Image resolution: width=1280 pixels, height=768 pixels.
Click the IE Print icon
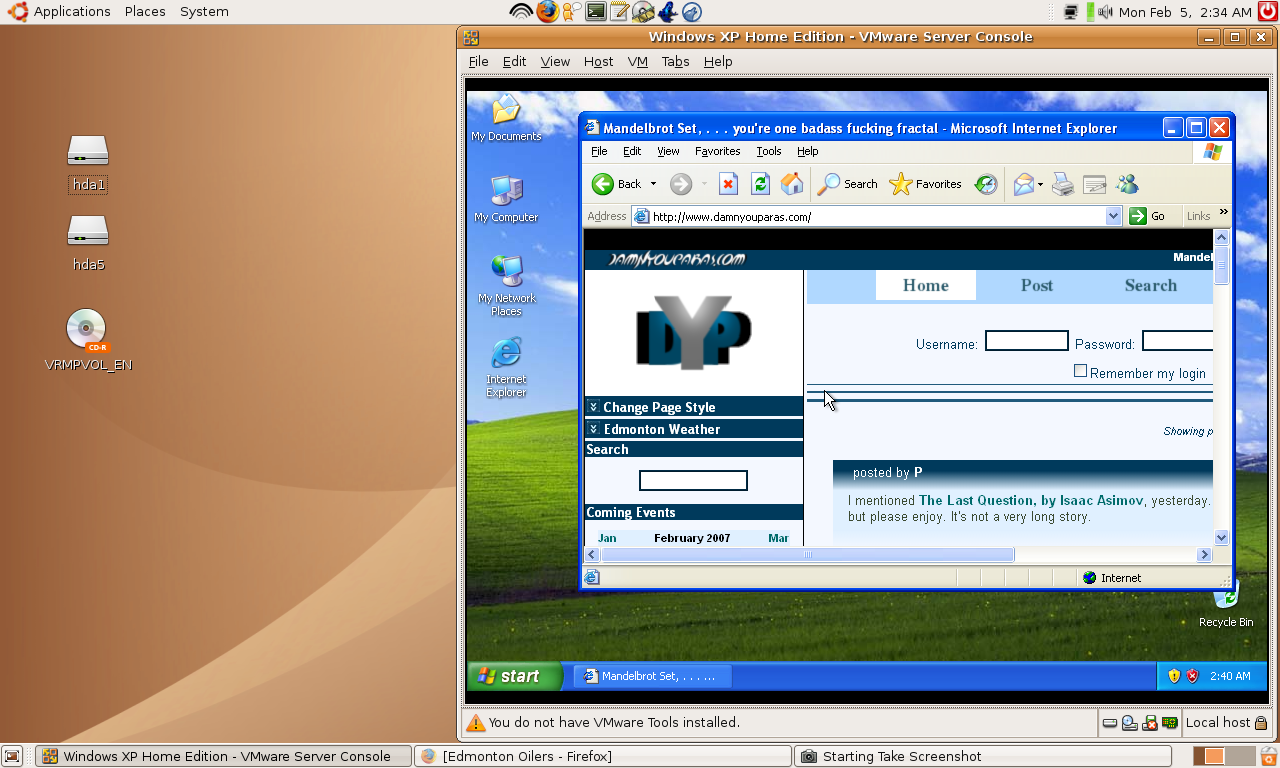tap(1063, 184)
